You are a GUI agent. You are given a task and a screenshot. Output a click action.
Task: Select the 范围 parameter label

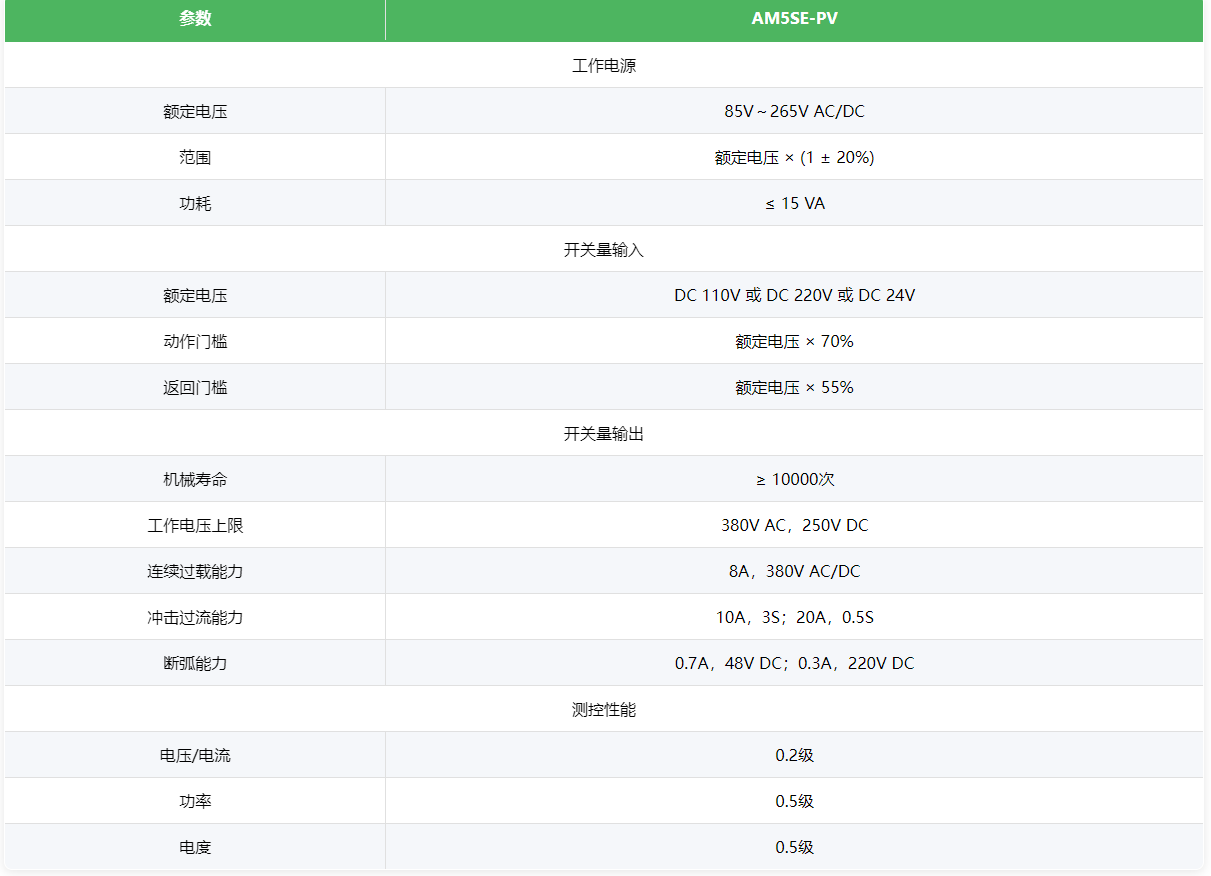tap(195, 157)
